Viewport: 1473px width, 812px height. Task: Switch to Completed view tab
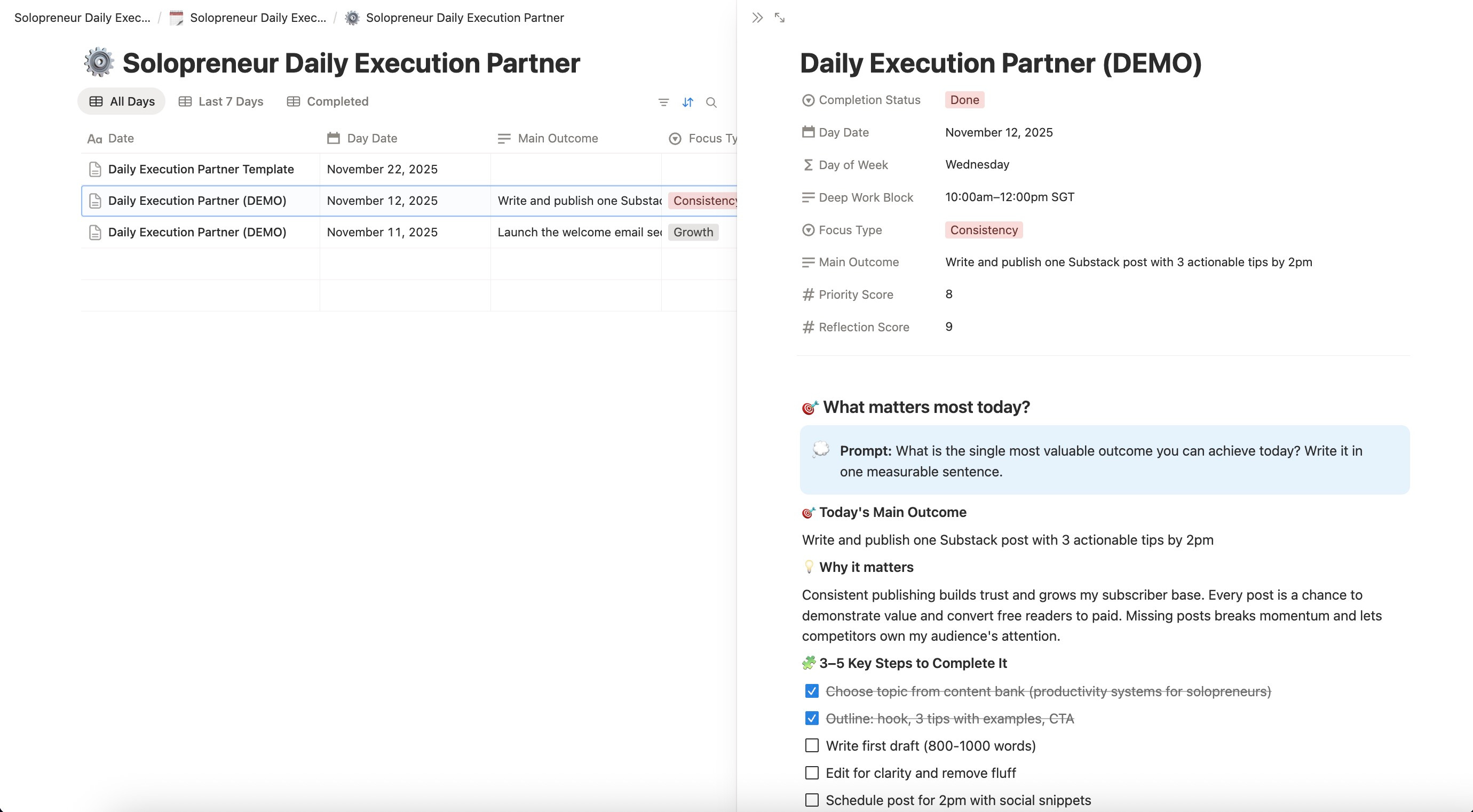coord(328,101)
